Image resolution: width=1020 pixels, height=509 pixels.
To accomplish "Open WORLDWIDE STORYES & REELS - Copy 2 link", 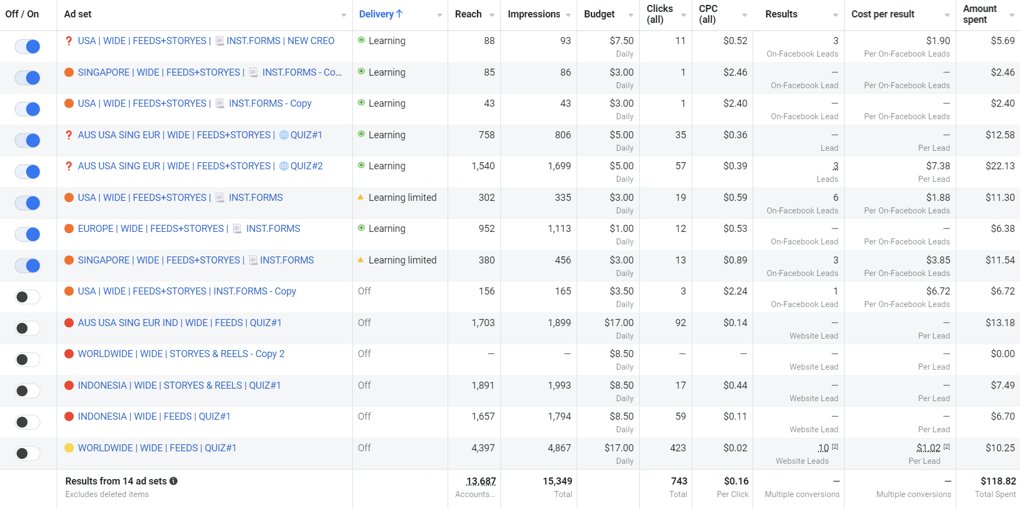I will (181, 354).
